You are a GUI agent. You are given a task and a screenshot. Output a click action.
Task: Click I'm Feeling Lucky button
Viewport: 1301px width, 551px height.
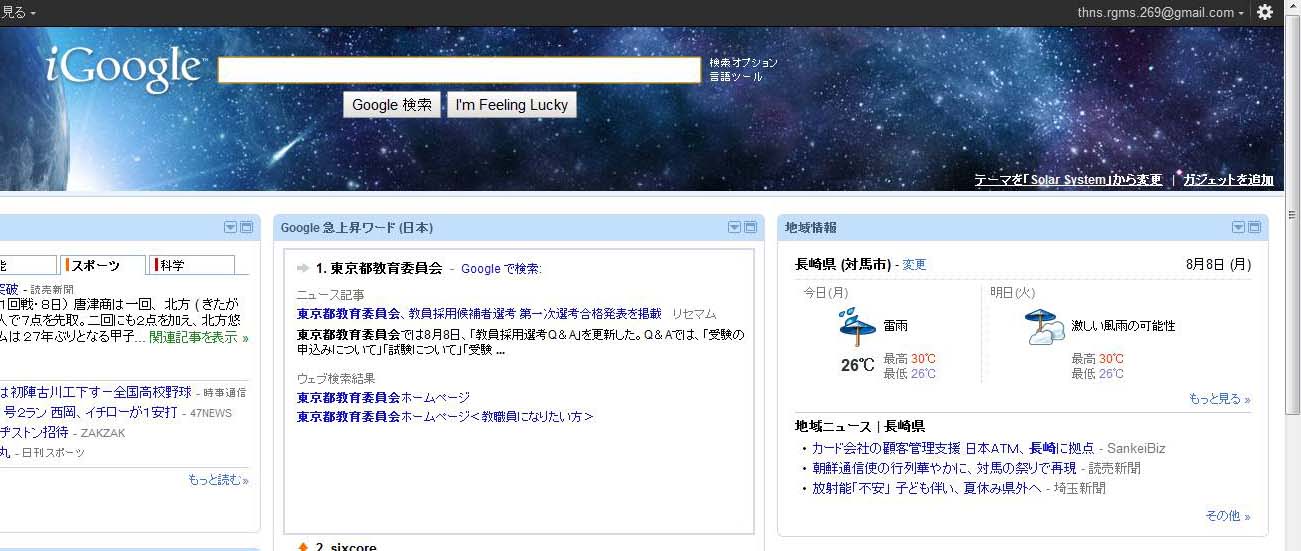512,105
